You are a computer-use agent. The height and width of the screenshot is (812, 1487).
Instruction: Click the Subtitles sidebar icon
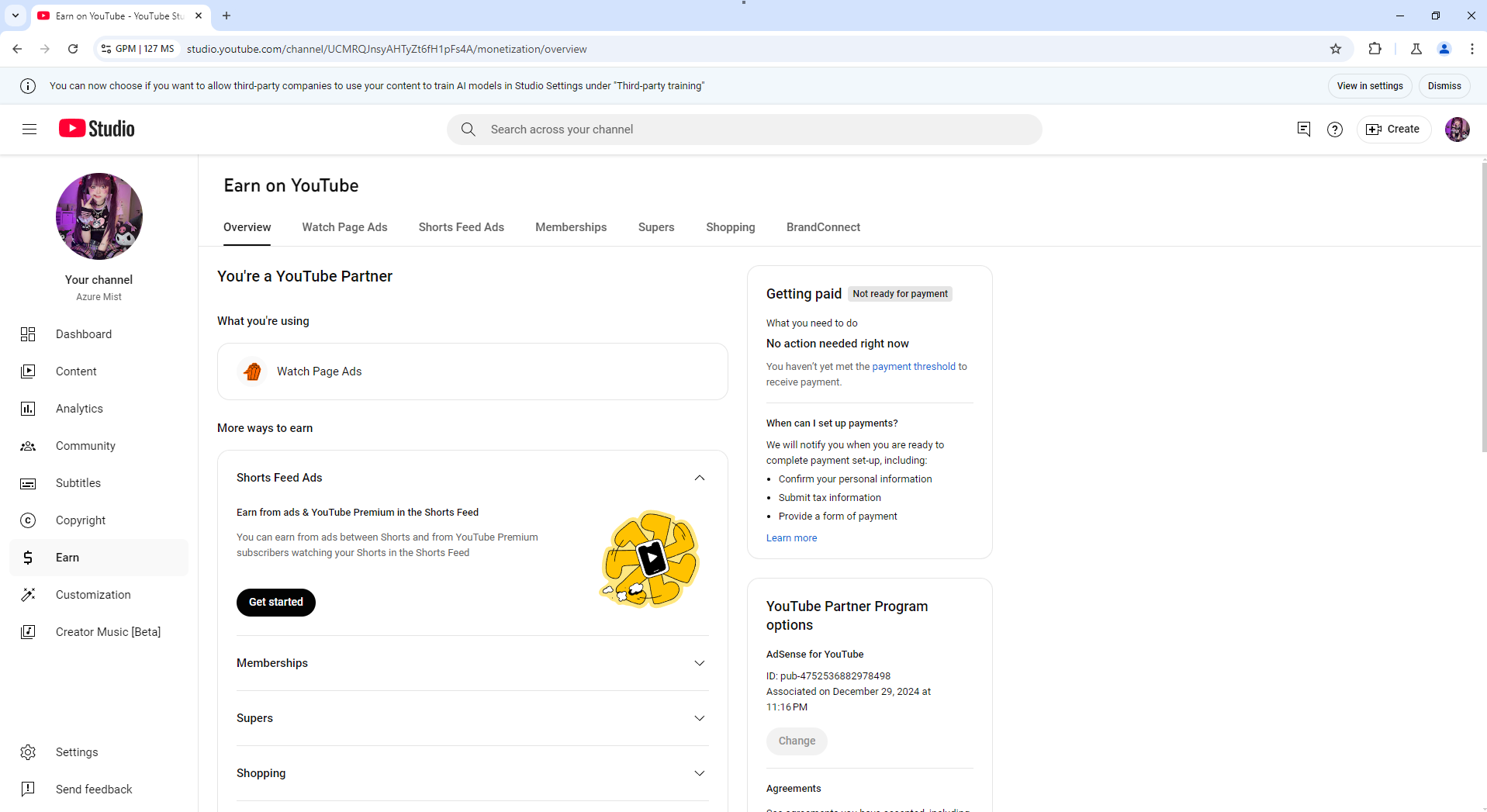(28, 483)
